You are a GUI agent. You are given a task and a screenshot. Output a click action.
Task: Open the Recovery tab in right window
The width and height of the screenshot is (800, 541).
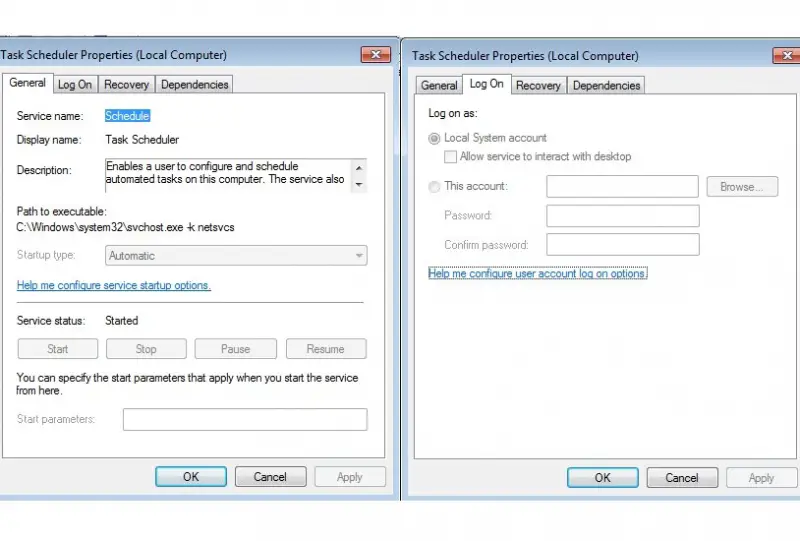(x=538, y=86)
